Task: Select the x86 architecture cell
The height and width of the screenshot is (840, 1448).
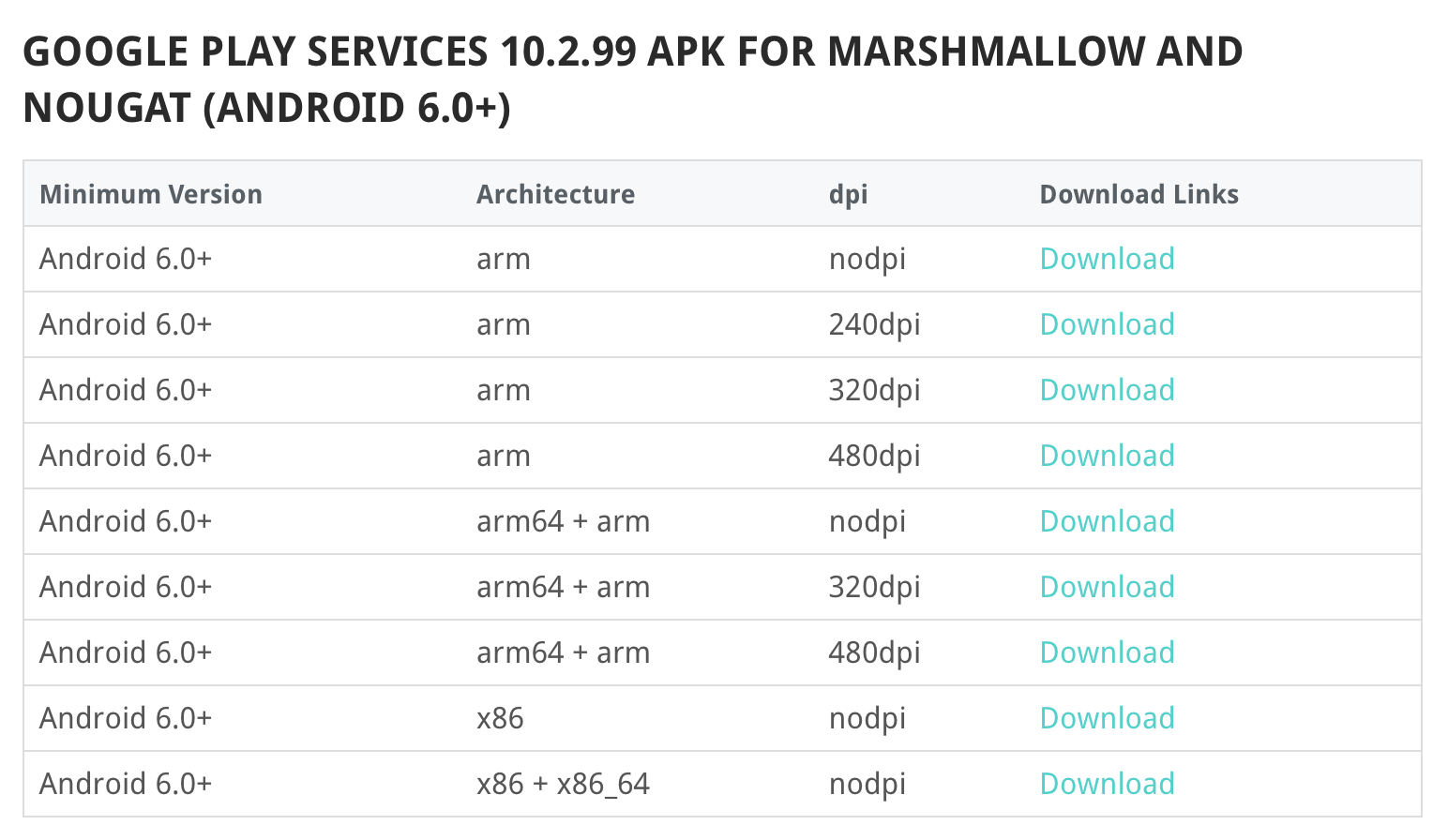Action: (500, 718)
